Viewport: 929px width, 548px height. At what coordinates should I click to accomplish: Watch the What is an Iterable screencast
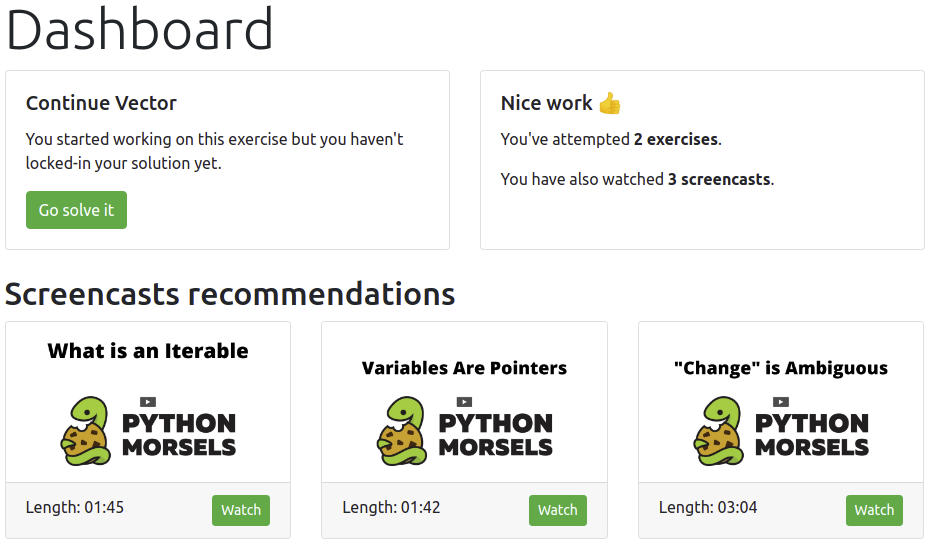[241, 510]
